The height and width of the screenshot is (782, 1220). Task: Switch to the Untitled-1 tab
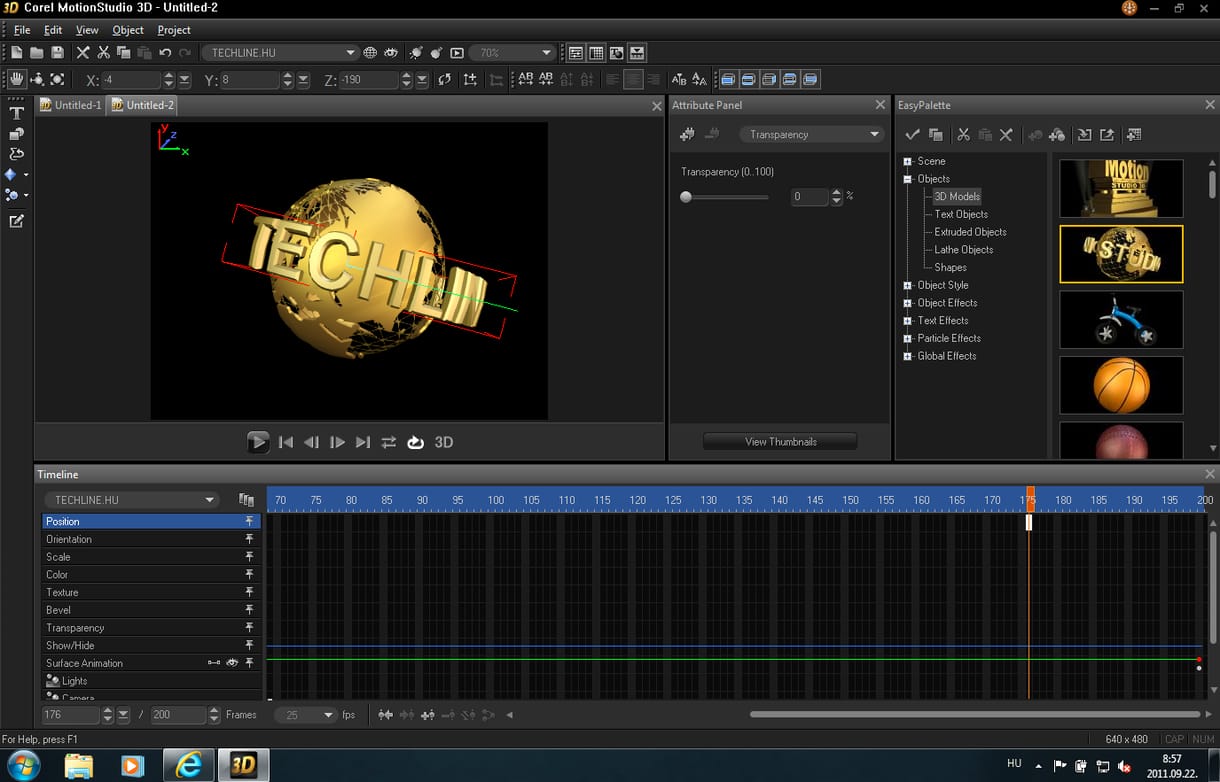click(70, 105)
